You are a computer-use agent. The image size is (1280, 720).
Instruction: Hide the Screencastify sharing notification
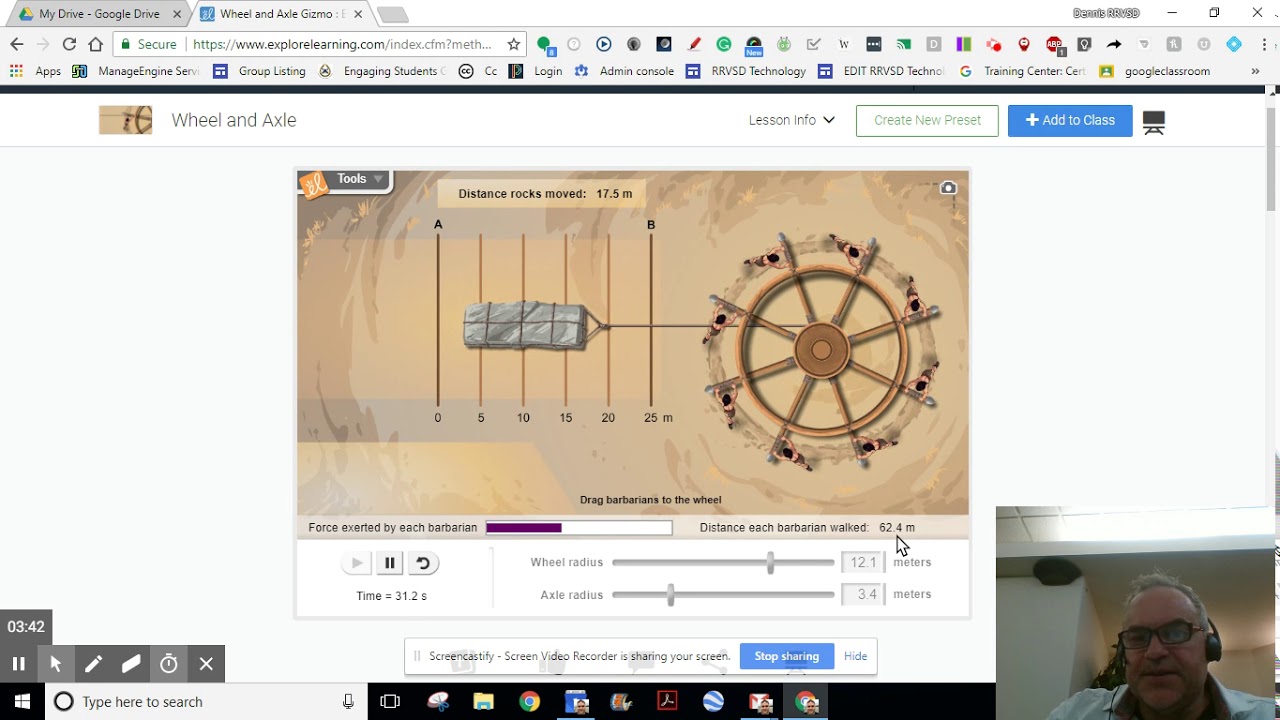pyautogui.click(x=855, y=656)
